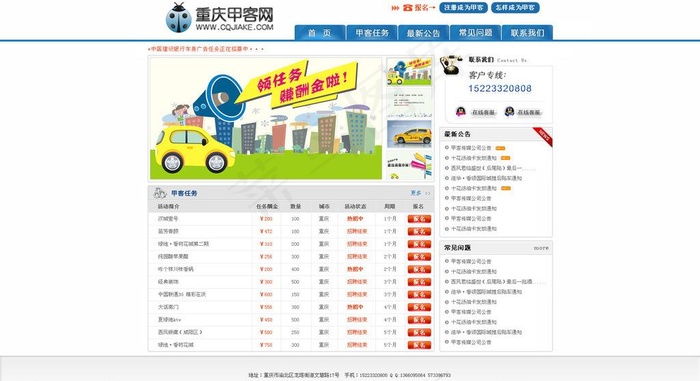Click the red telephone icon beside 报名
Screen dimensions: 700x381
(408, 8)
